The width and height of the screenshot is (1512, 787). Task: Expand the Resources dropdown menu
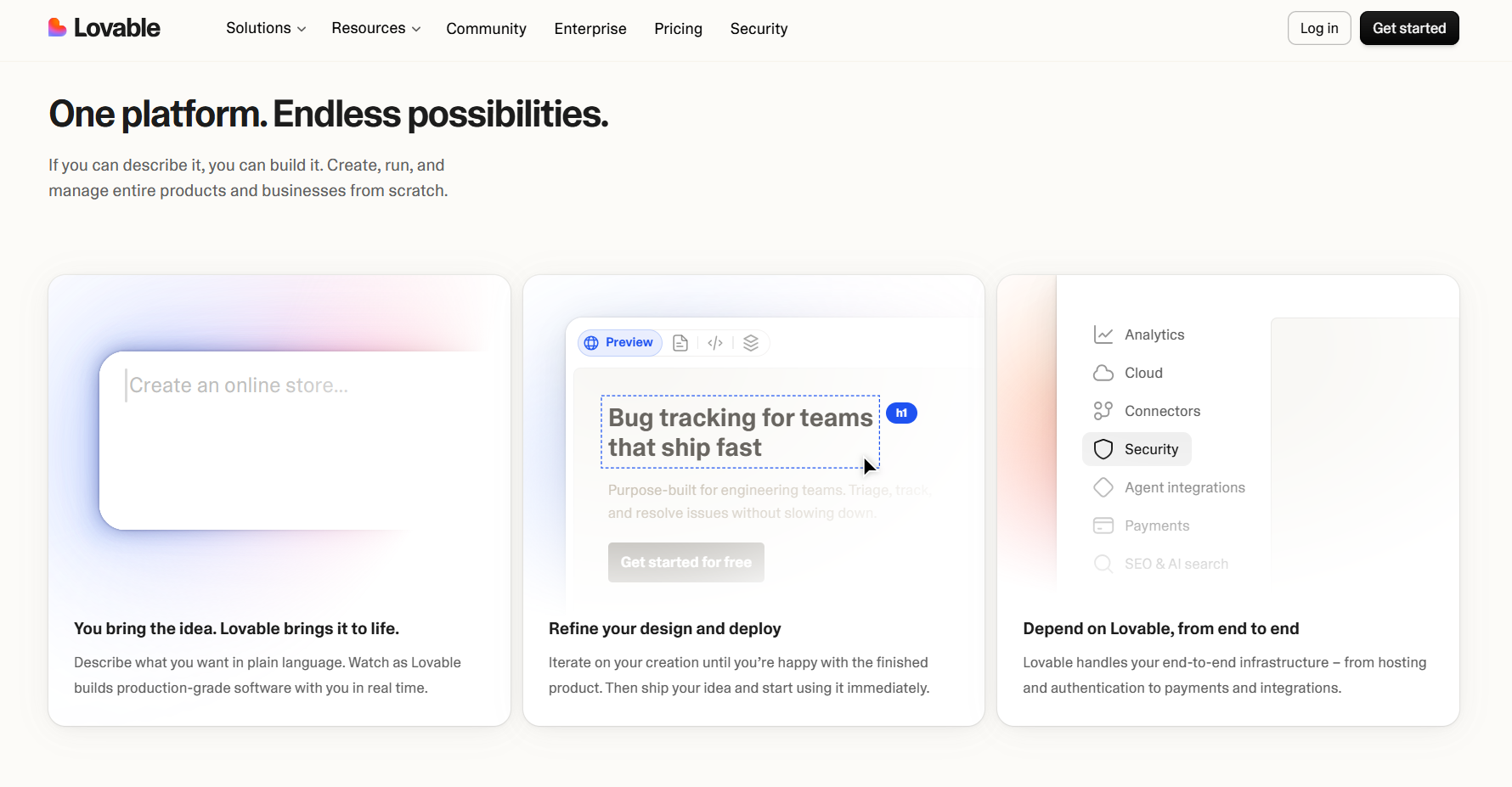[x=376, y=28]
